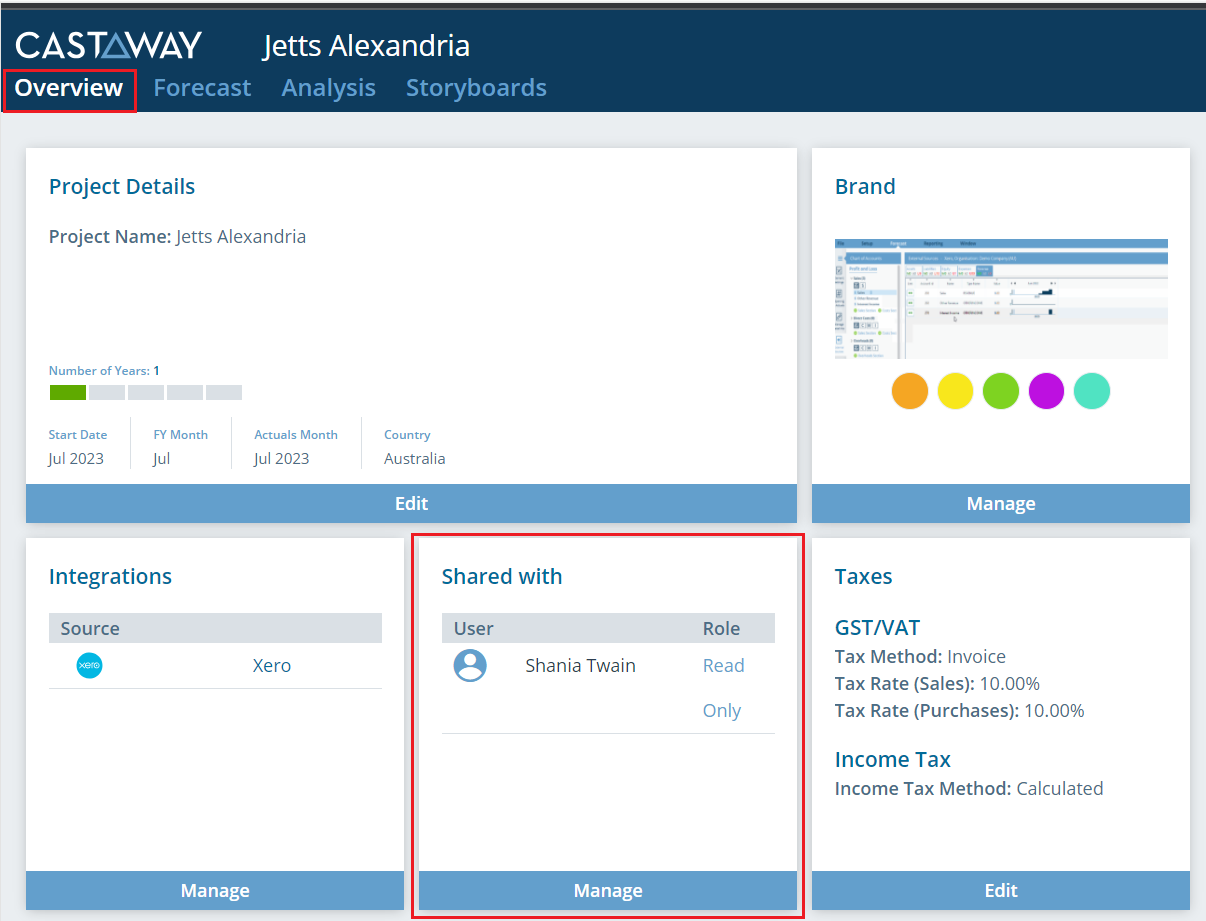Image resolution: width=1206 pixels, height=921 pixels.
Task: Click the Income Tax heading
Action: 893,760
